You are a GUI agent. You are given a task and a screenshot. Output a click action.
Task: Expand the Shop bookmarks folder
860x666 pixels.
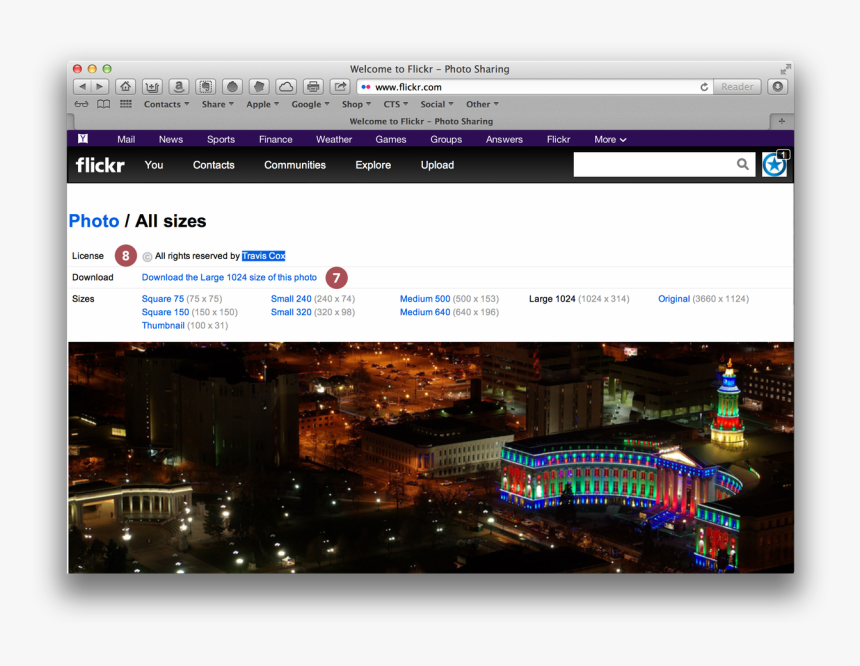pos(356,104)
